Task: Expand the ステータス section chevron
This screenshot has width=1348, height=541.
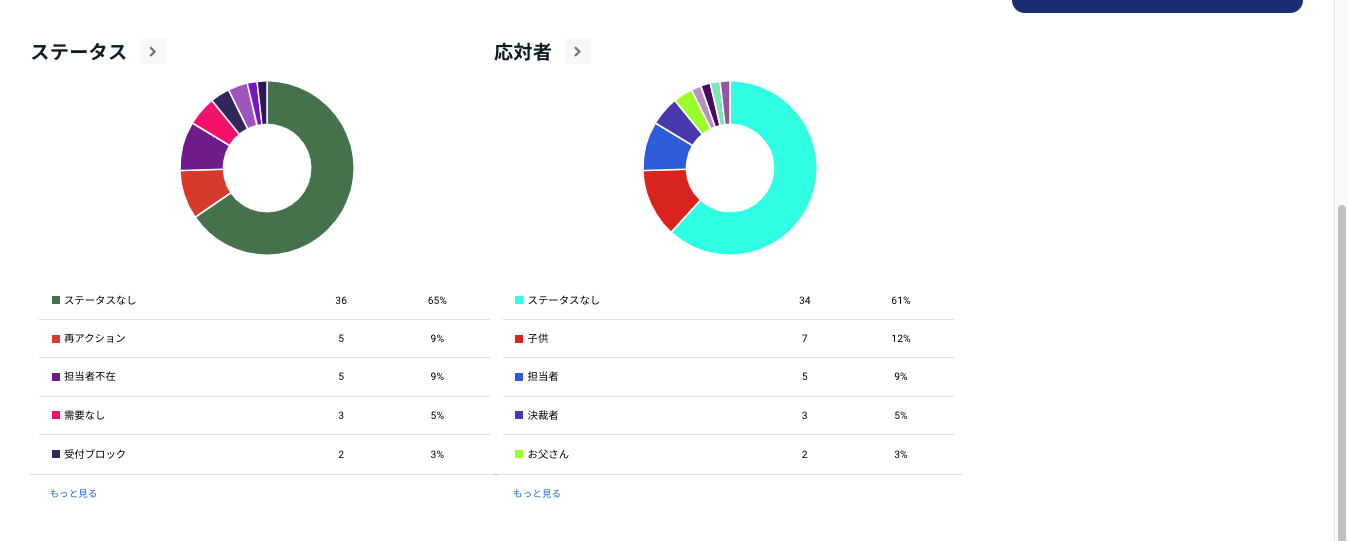Action: coord(152,51)
